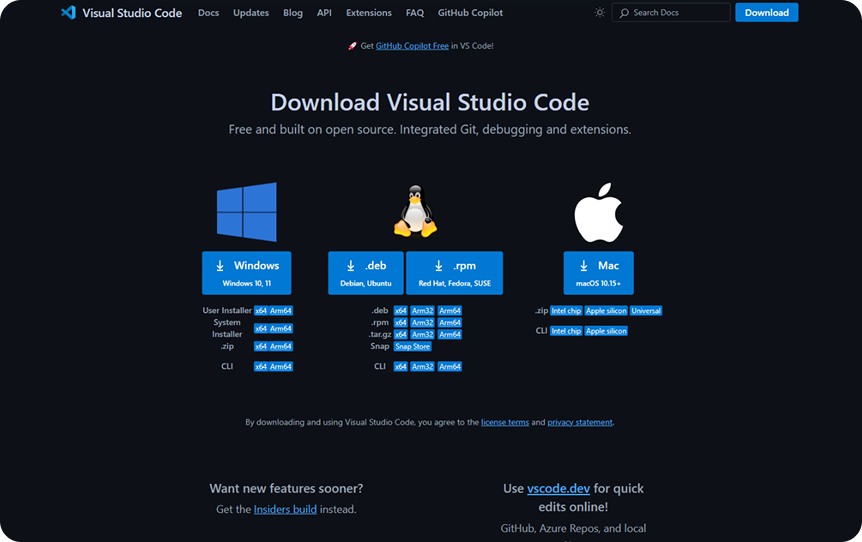The height and width of the screenshot is (542, 862).
Task: Select Apple silicon for Mac .zip
Action: coord(606,311)
